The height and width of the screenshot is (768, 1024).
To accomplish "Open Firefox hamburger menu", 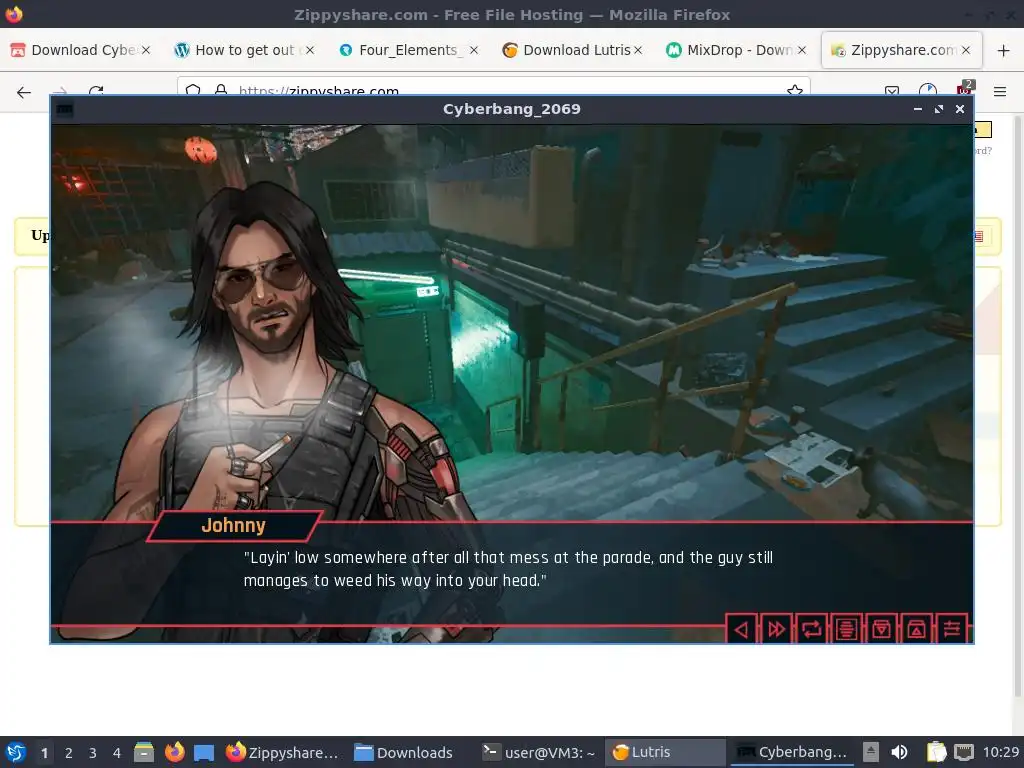I will [1000, 92].
